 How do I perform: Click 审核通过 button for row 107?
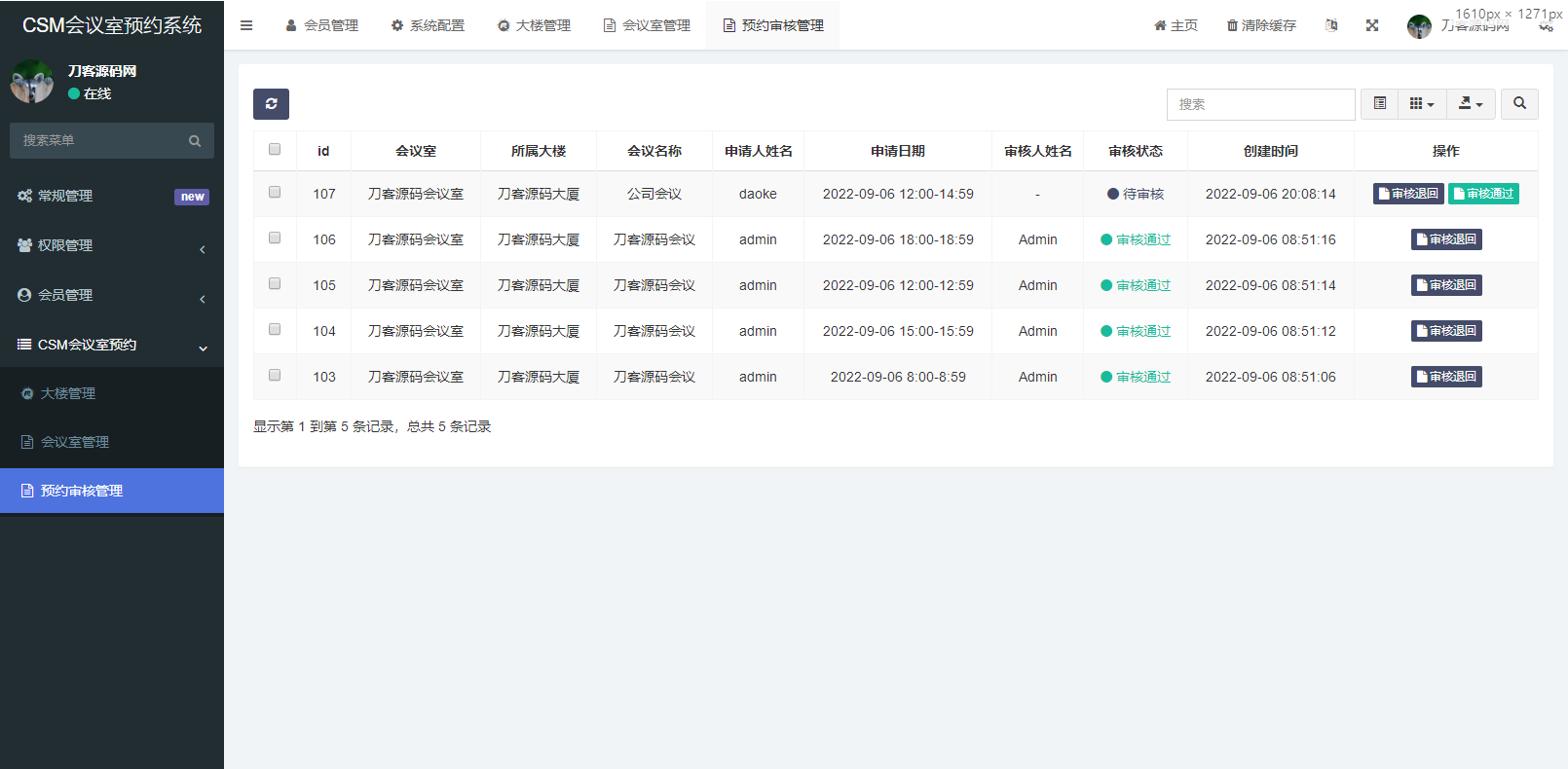[x=1483, y=194]
